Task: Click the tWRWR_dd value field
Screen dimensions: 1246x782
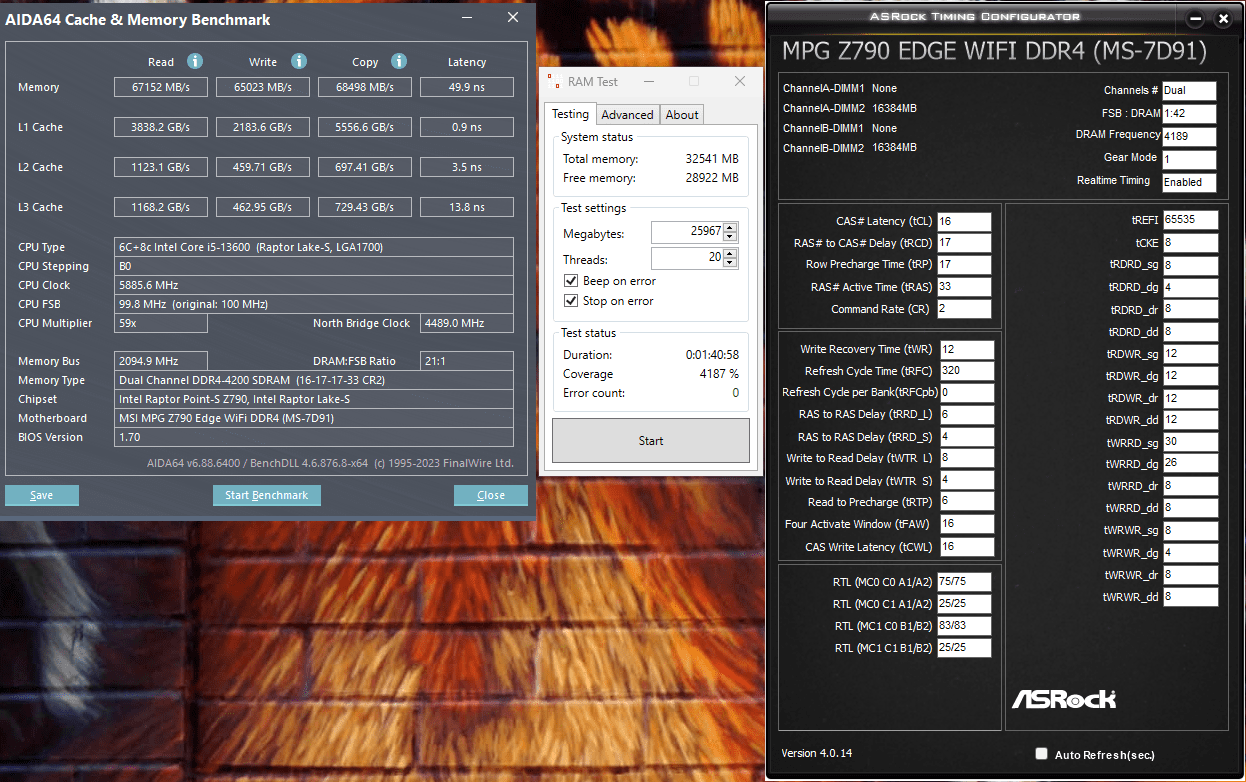Action: click(1190, 597)
